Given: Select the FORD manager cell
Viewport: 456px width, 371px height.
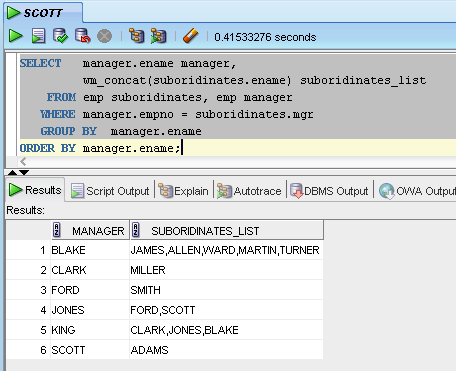Looking at the screenshot, I should 90,290.
